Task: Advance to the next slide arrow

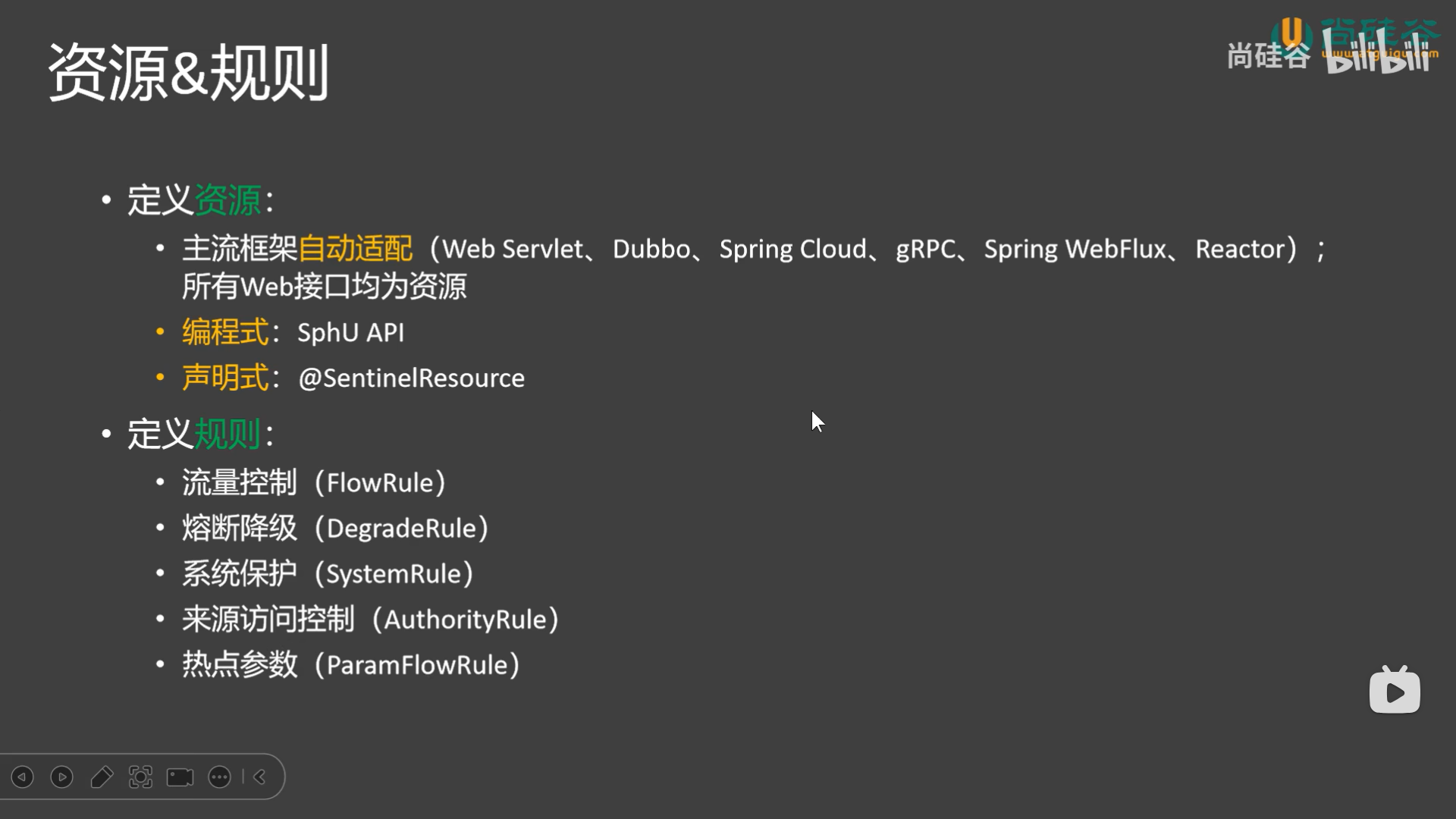Action: (61, 777)
